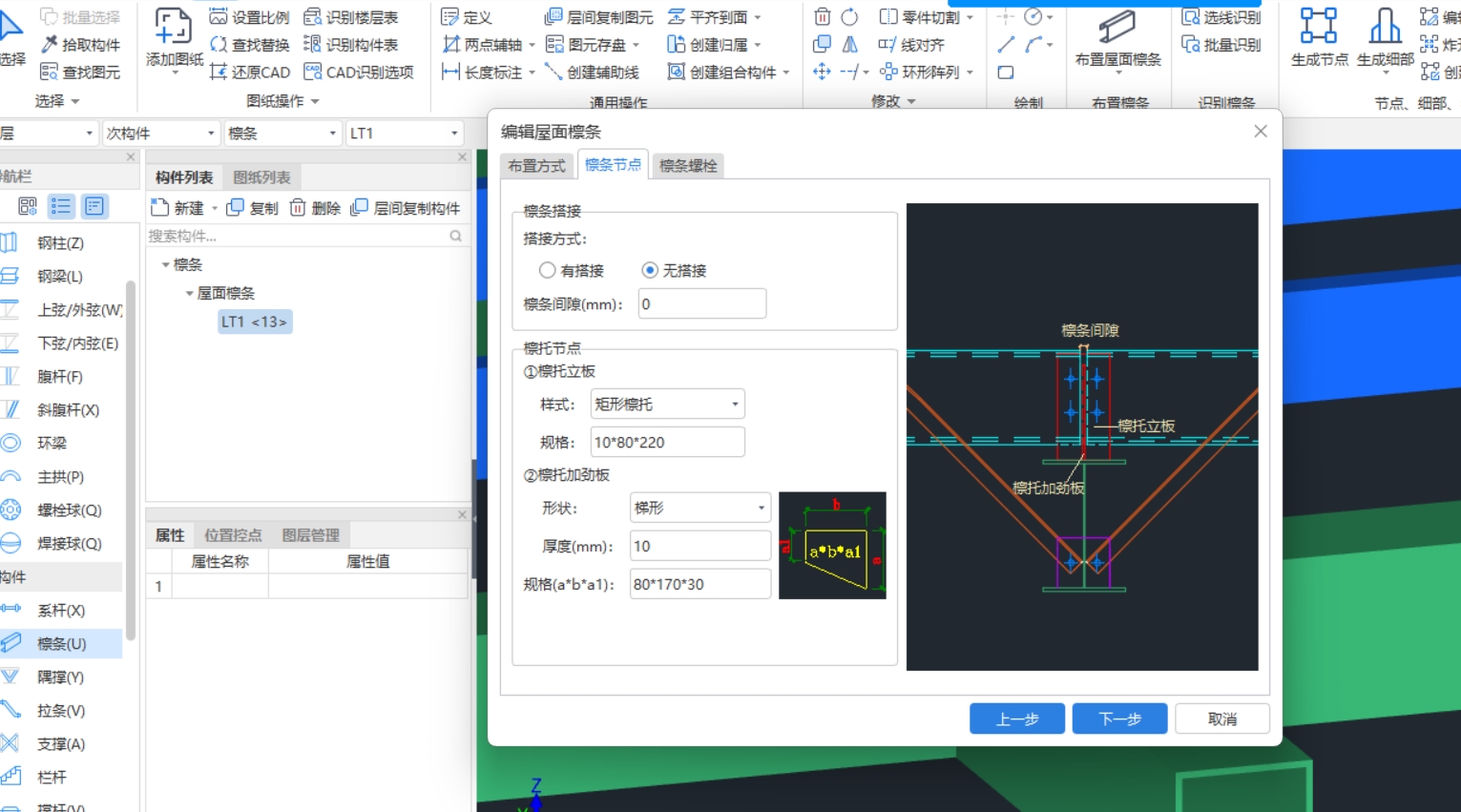The height and width of the screenshot is (812, 1461).
Task: Click the 檩托立板 规格 input field
Action: pos(668,443)
